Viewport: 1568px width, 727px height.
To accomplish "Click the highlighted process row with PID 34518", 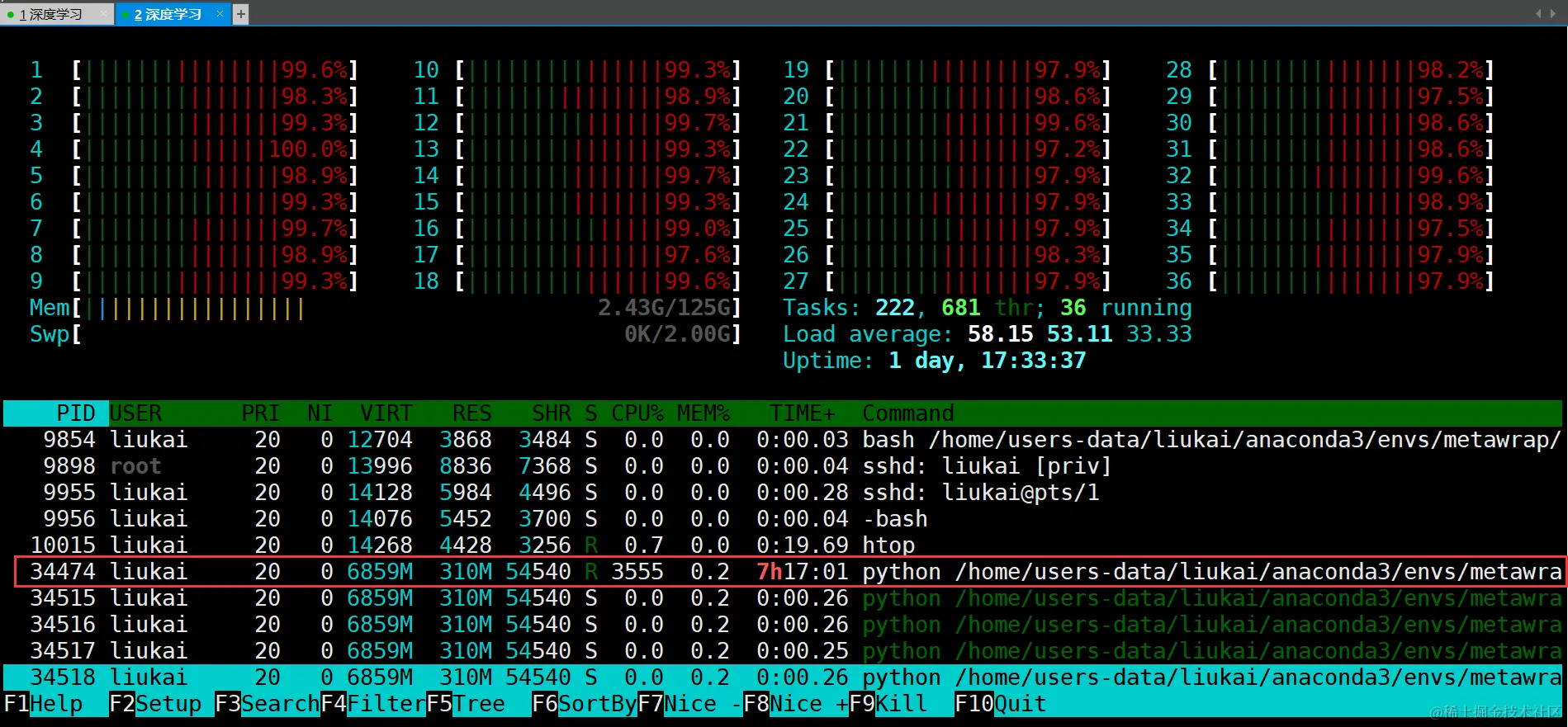I will [783, 677].
